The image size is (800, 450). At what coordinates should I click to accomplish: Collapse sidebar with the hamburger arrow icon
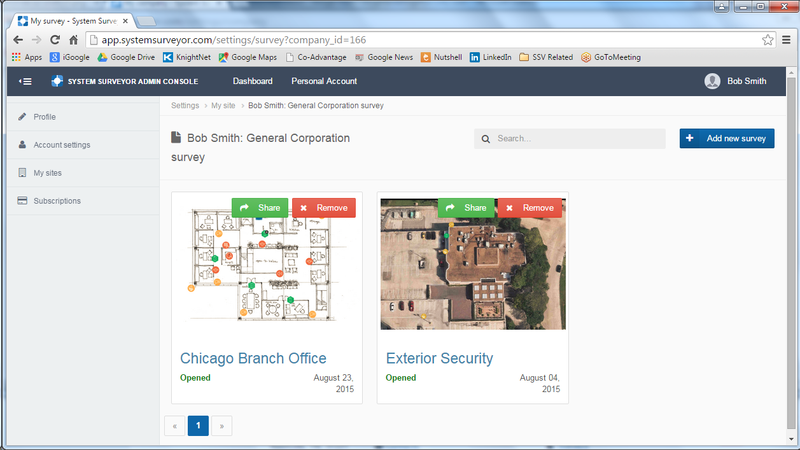25,81
